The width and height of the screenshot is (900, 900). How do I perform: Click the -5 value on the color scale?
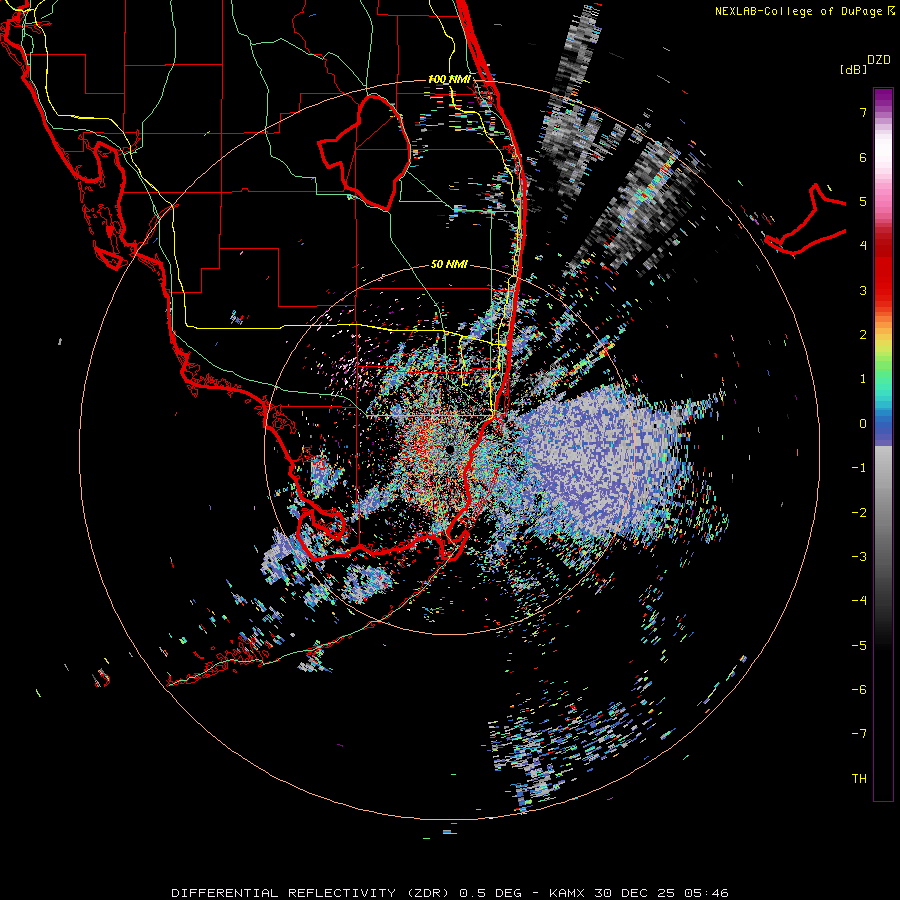pos(859,645)
